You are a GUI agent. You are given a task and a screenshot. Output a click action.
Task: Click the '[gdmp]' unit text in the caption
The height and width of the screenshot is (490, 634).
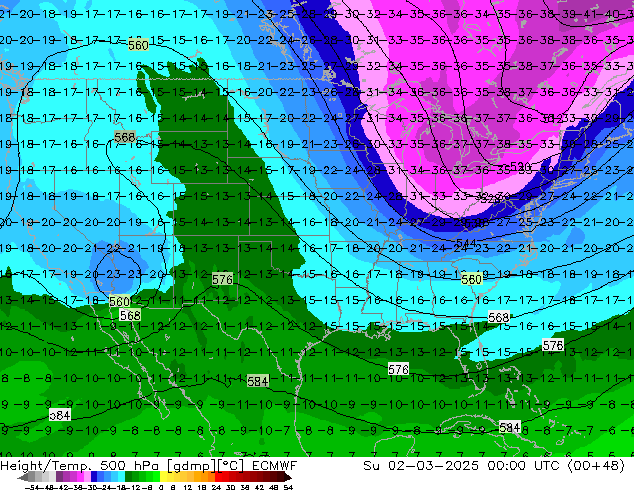(192, 466)
